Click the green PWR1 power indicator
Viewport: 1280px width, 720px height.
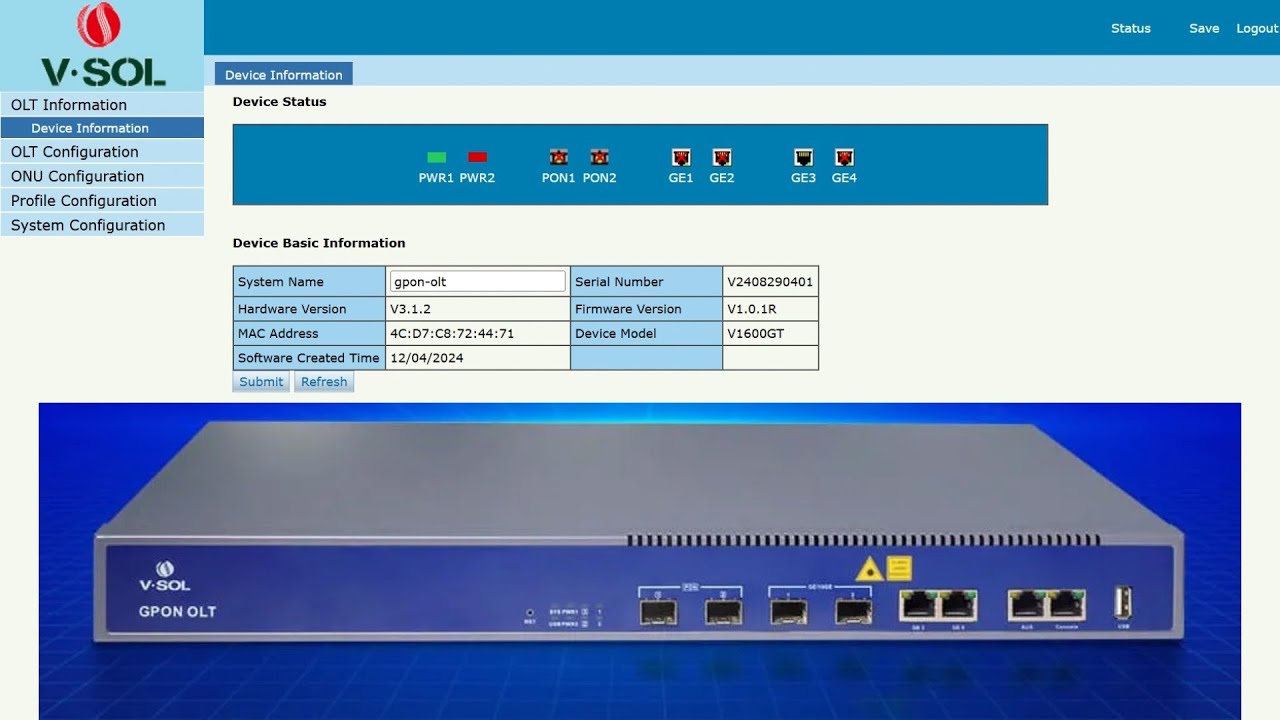coord(436,157)
